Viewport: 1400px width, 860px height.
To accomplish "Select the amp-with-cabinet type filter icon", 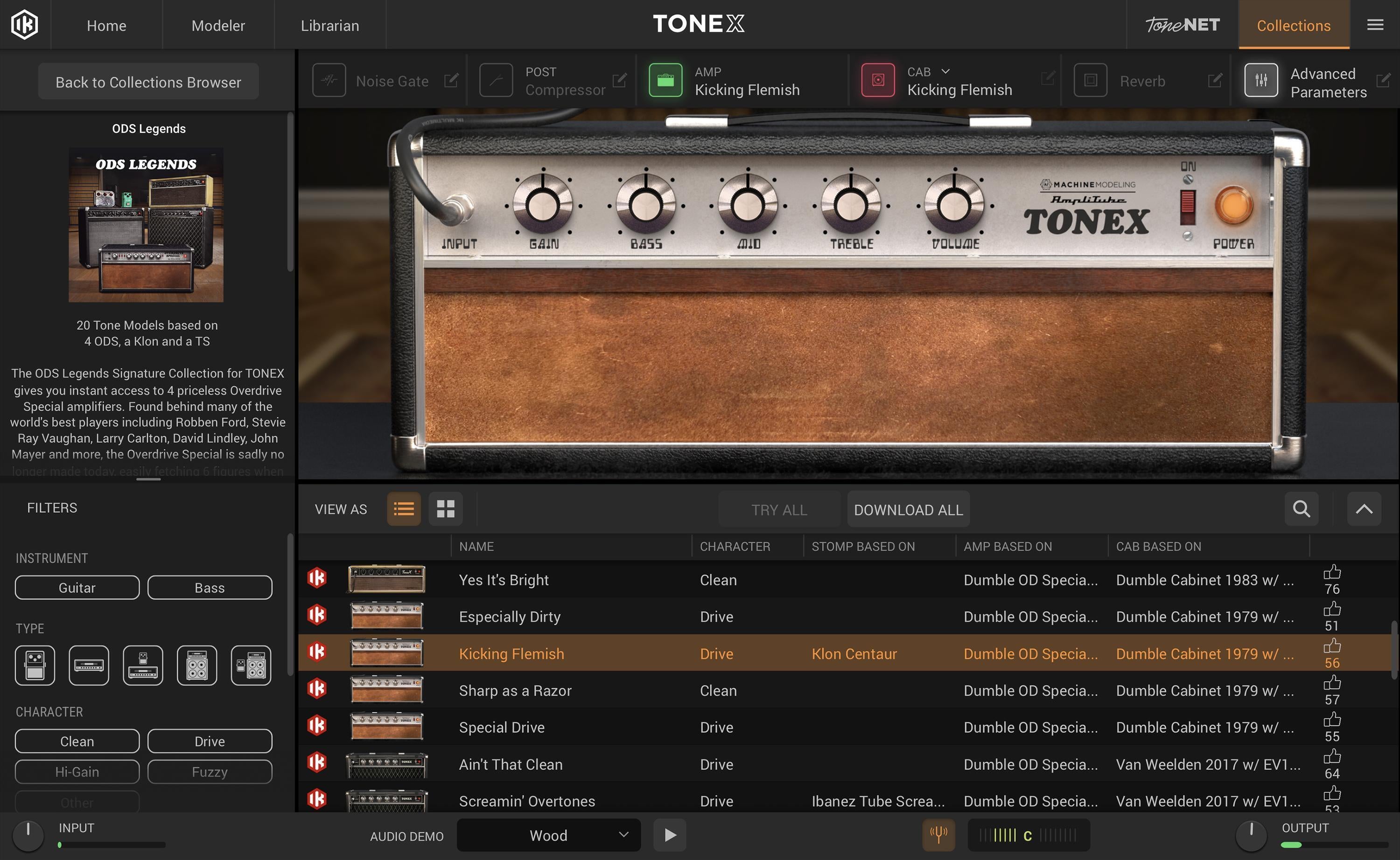I will 196,665.
